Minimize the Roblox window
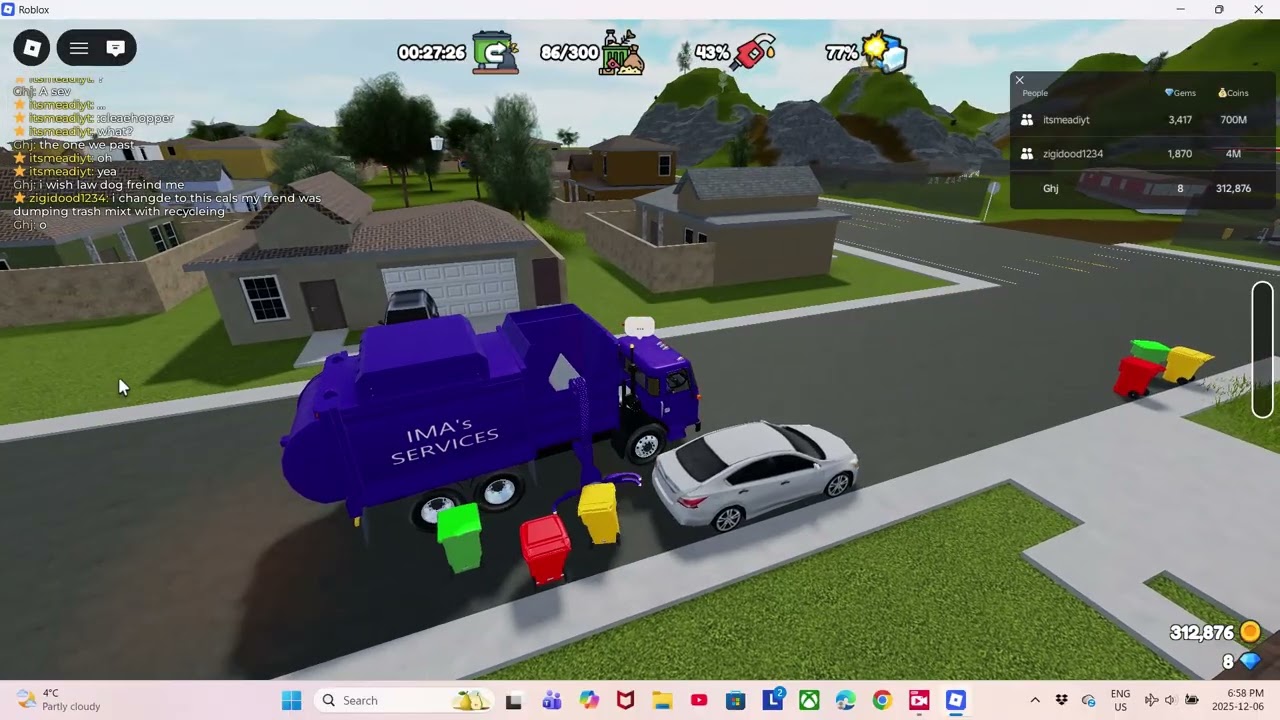This screenshot has height=720, width=1280. click(1180, 10)
